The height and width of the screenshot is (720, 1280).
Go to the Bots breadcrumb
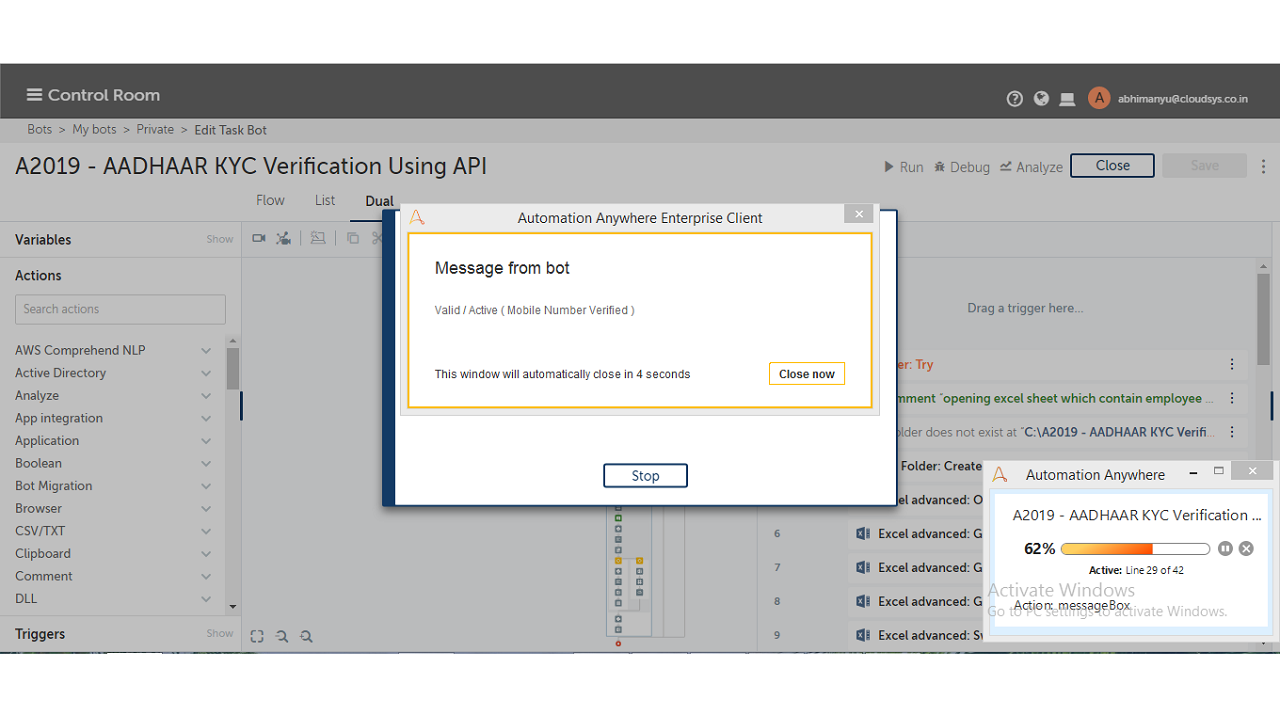pos(40,130)
